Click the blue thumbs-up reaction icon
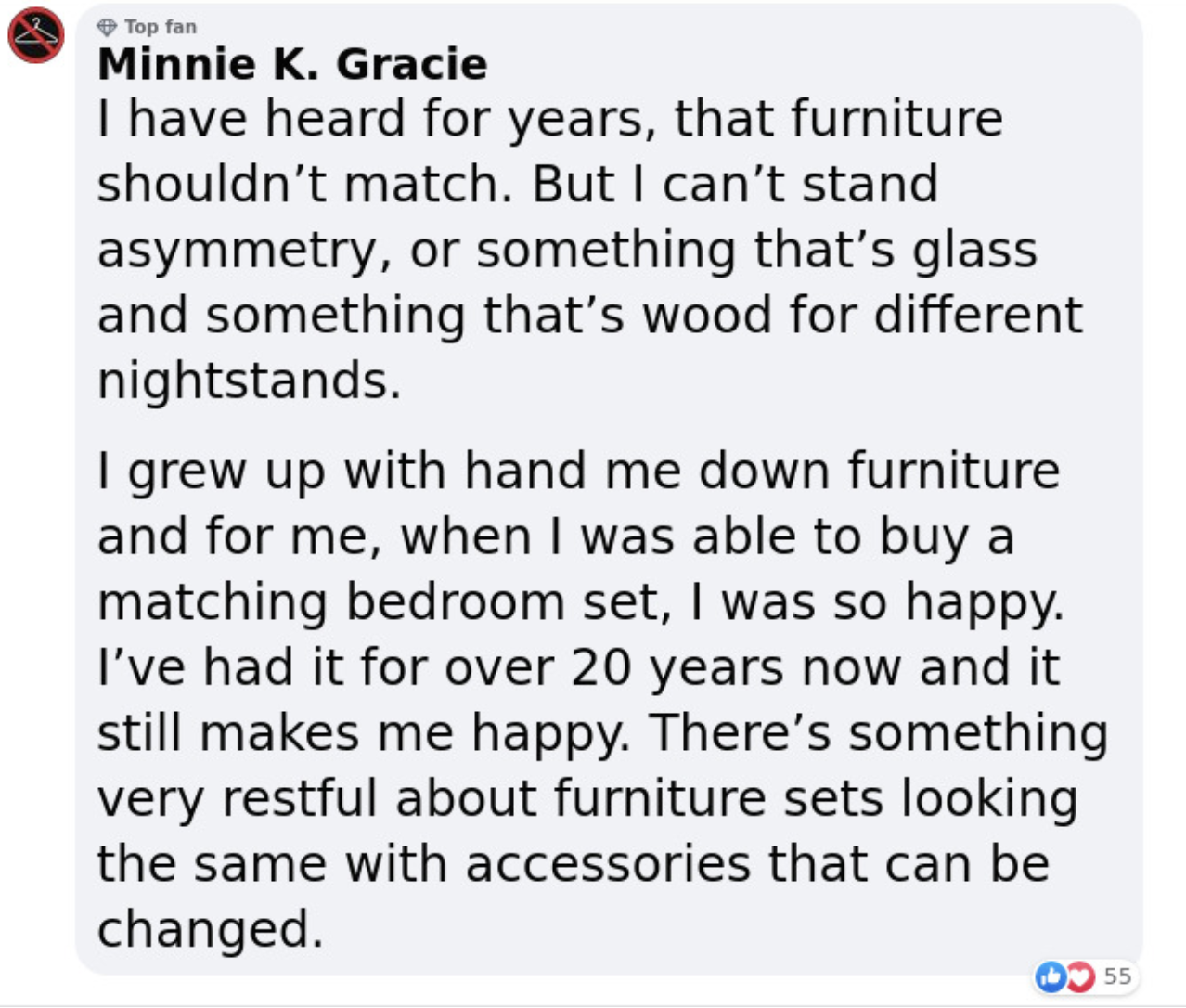The height and width of the screenshot is (1008, 1186). 1051,976
